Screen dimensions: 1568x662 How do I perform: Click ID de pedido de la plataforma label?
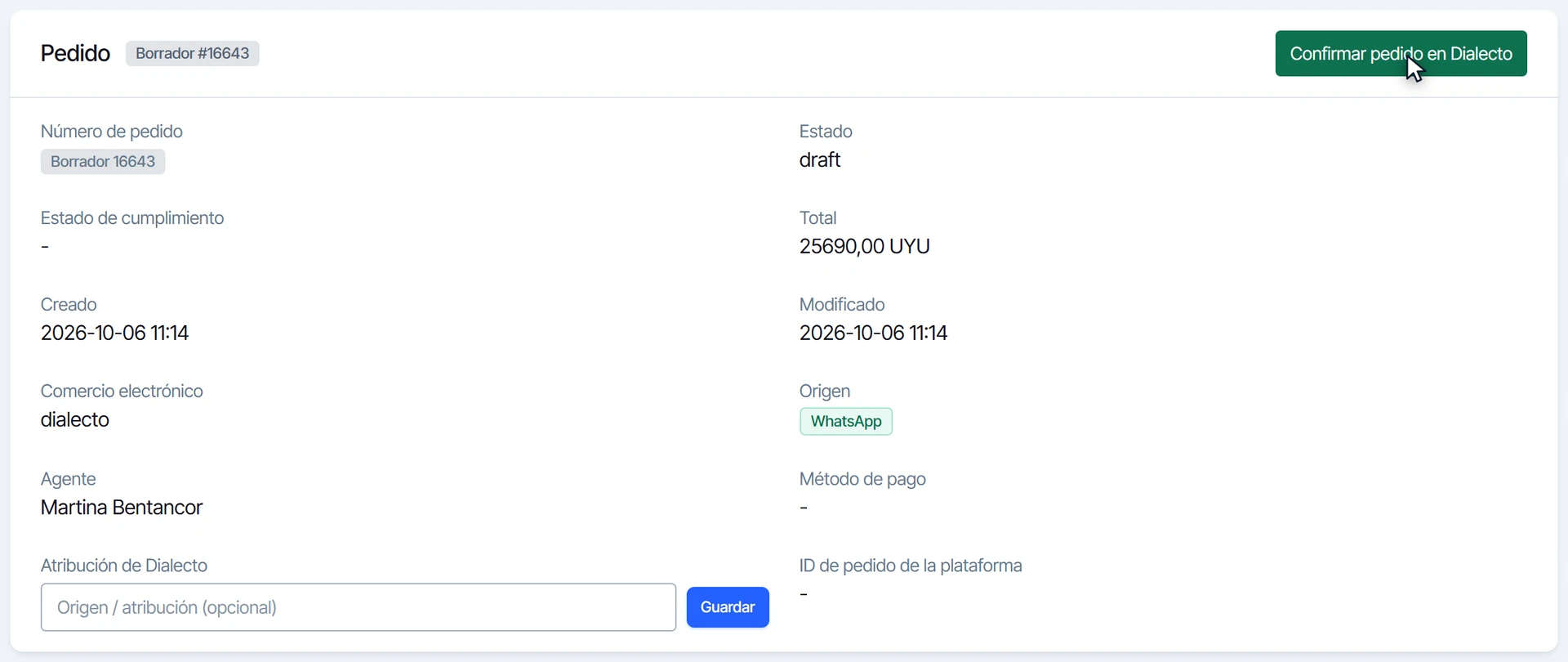[911, 566]
